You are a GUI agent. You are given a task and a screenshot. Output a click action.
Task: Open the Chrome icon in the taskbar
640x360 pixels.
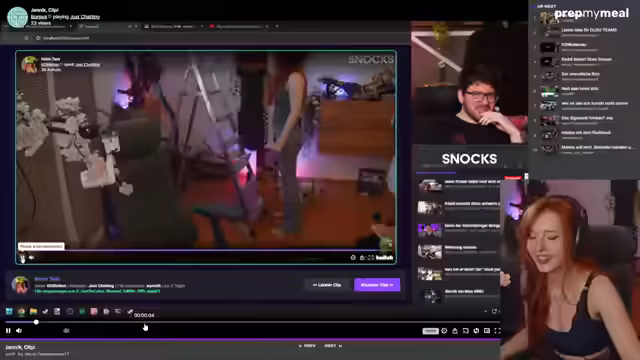21,311
